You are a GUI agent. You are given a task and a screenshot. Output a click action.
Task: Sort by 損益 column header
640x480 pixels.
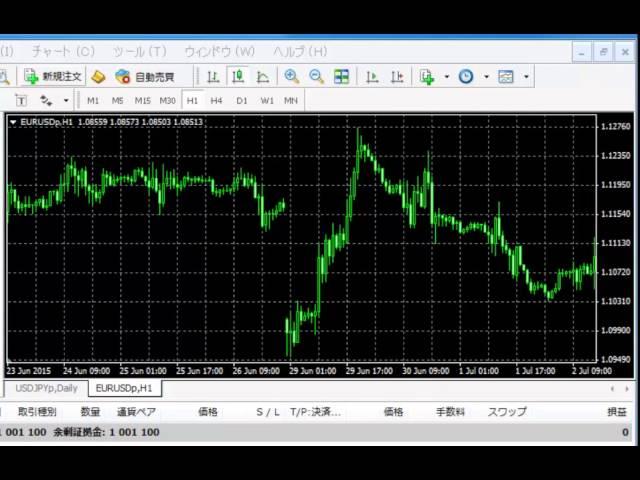click(x=617, y=412)
